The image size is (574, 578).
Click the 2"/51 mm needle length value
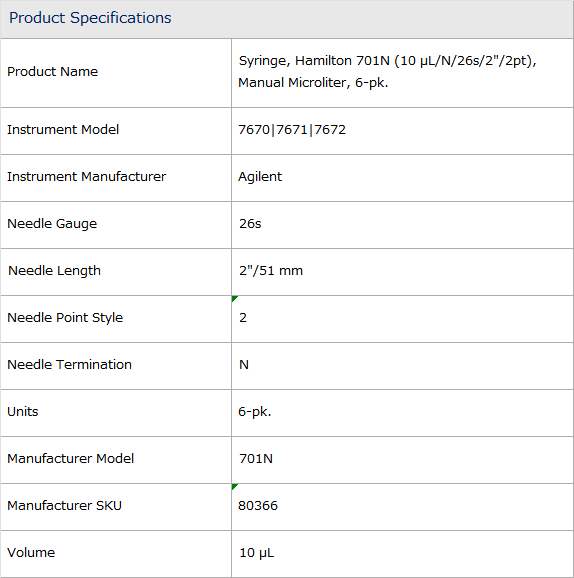271,271
